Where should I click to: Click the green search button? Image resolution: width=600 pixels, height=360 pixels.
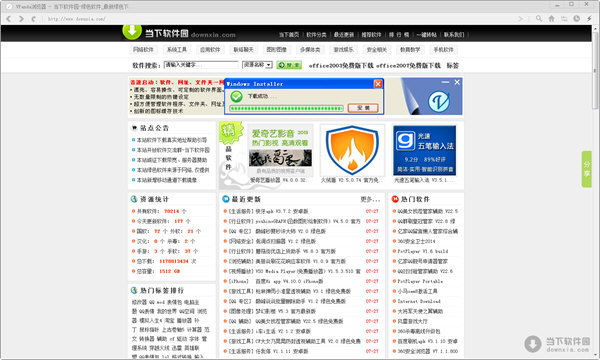(289, 65)
